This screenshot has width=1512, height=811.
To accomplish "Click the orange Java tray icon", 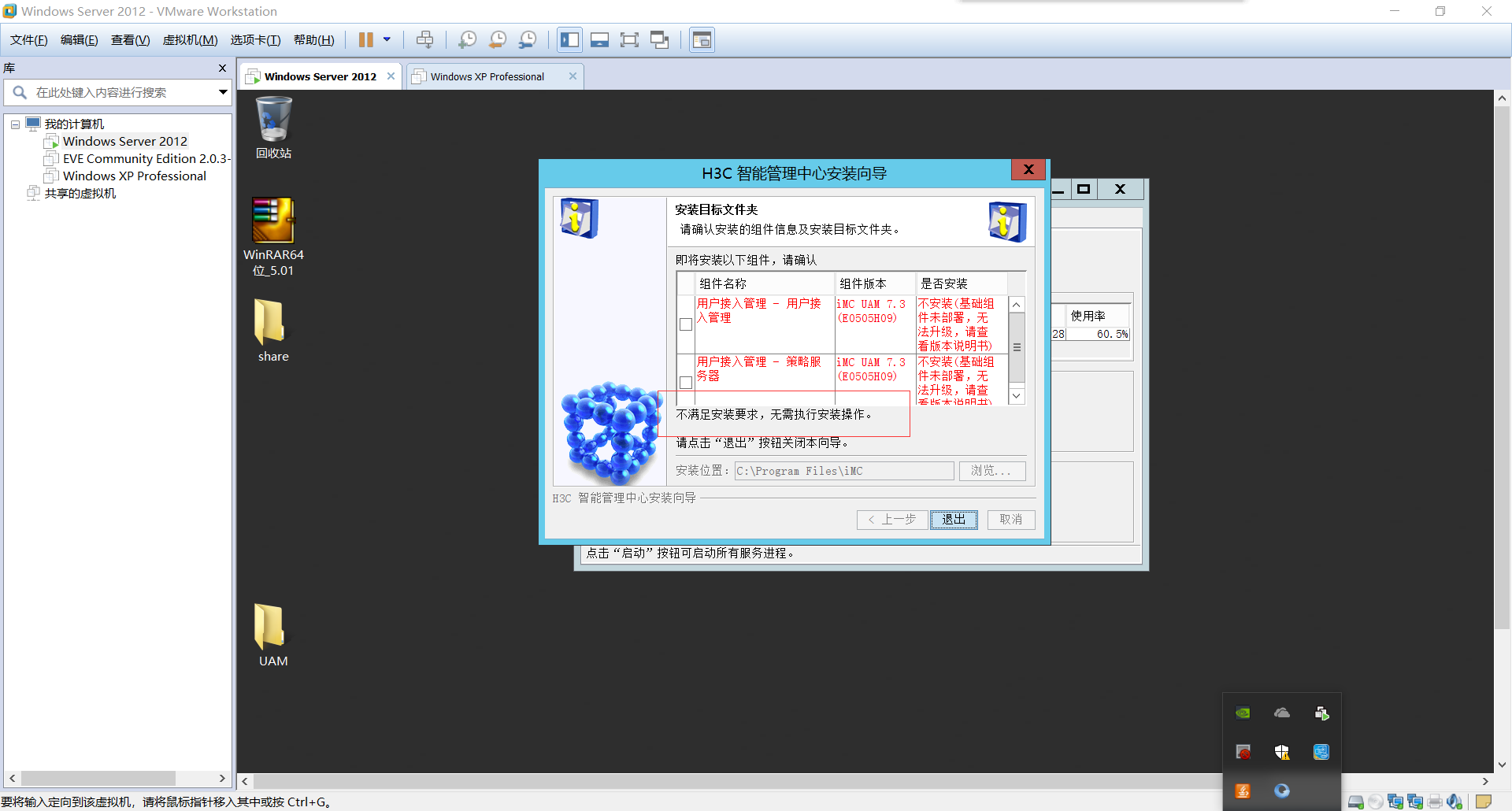I will 1243,791.
